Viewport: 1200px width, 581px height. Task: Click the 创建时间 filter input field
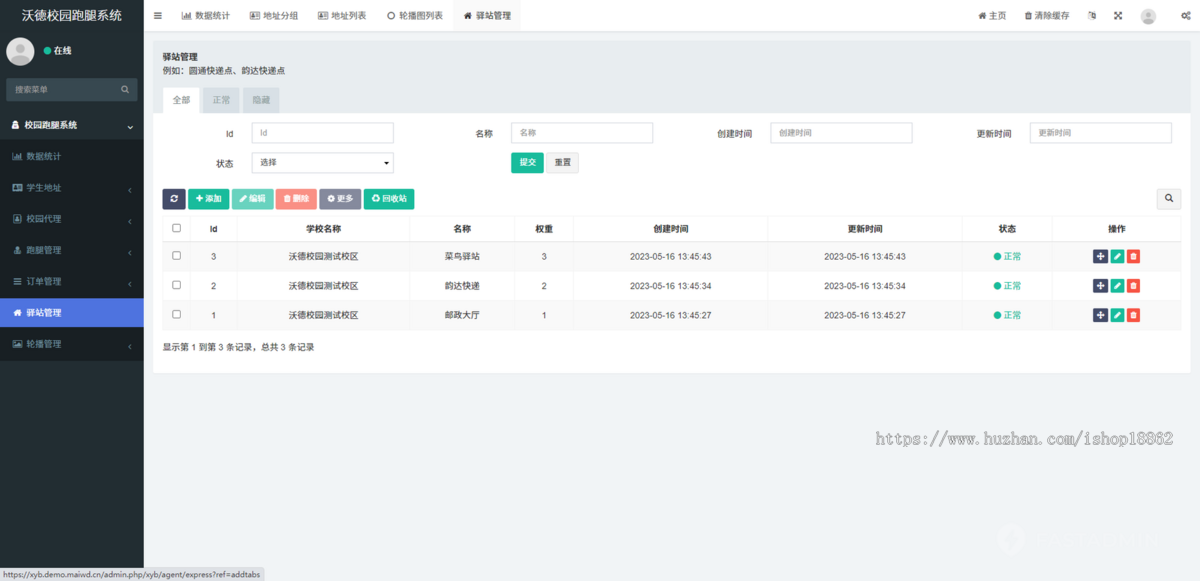click(840, 133)
